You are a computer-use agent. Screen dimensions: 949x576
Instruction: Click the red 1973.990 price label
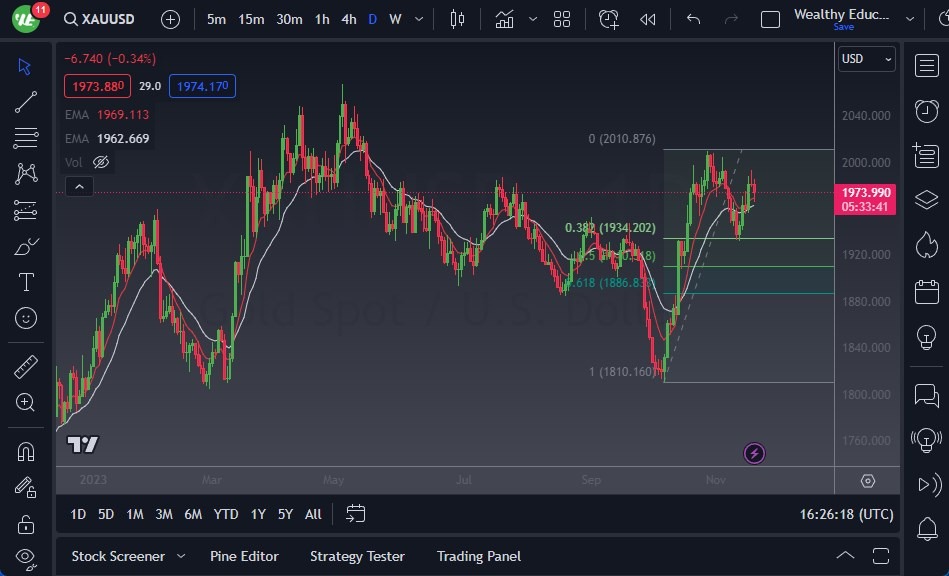coord(866,193)
